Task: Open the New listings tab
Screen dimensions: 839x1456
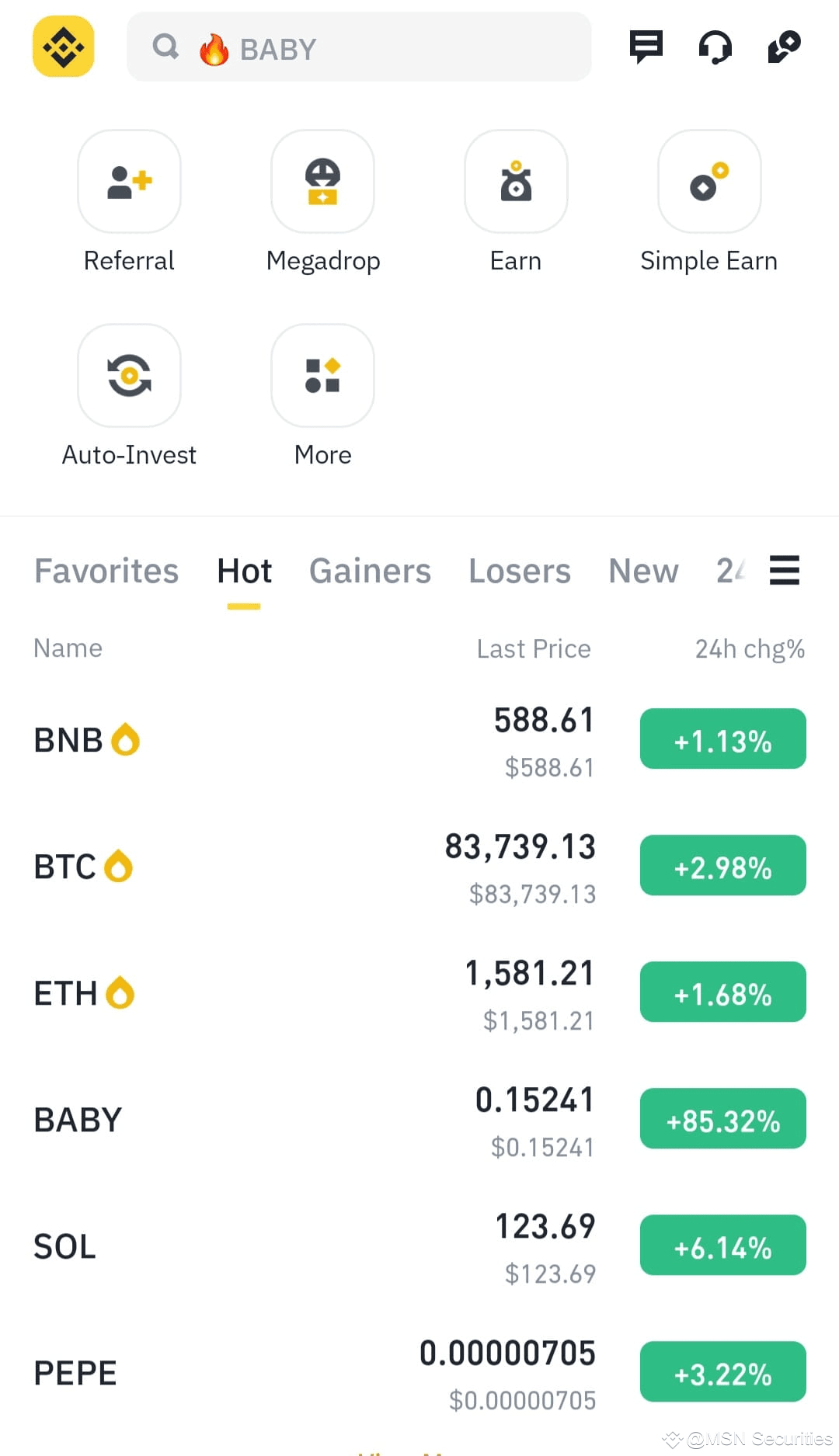Action: (x=643, y=571)
